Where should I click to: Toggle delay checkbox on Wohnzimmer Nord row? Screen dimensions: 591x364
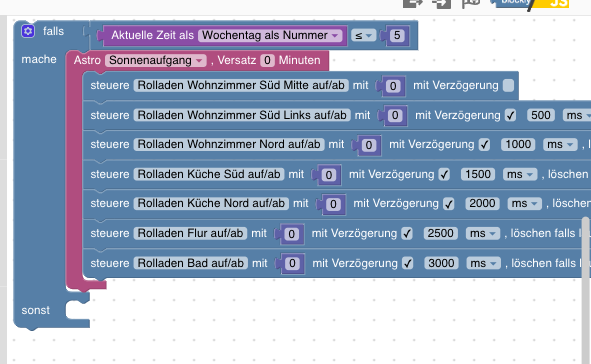coord(484,145)
